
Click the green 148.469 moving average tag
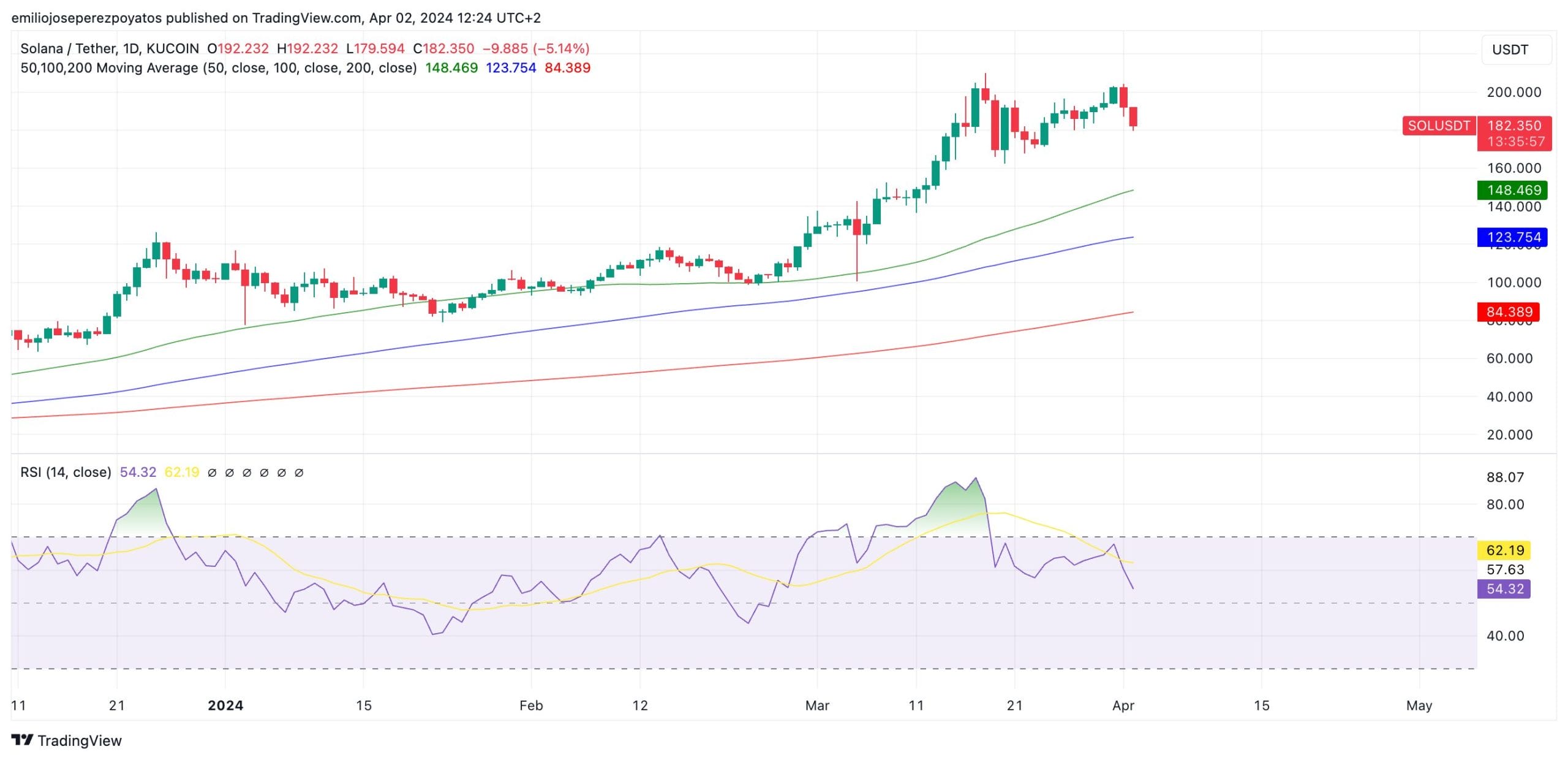click(1512, 190)
